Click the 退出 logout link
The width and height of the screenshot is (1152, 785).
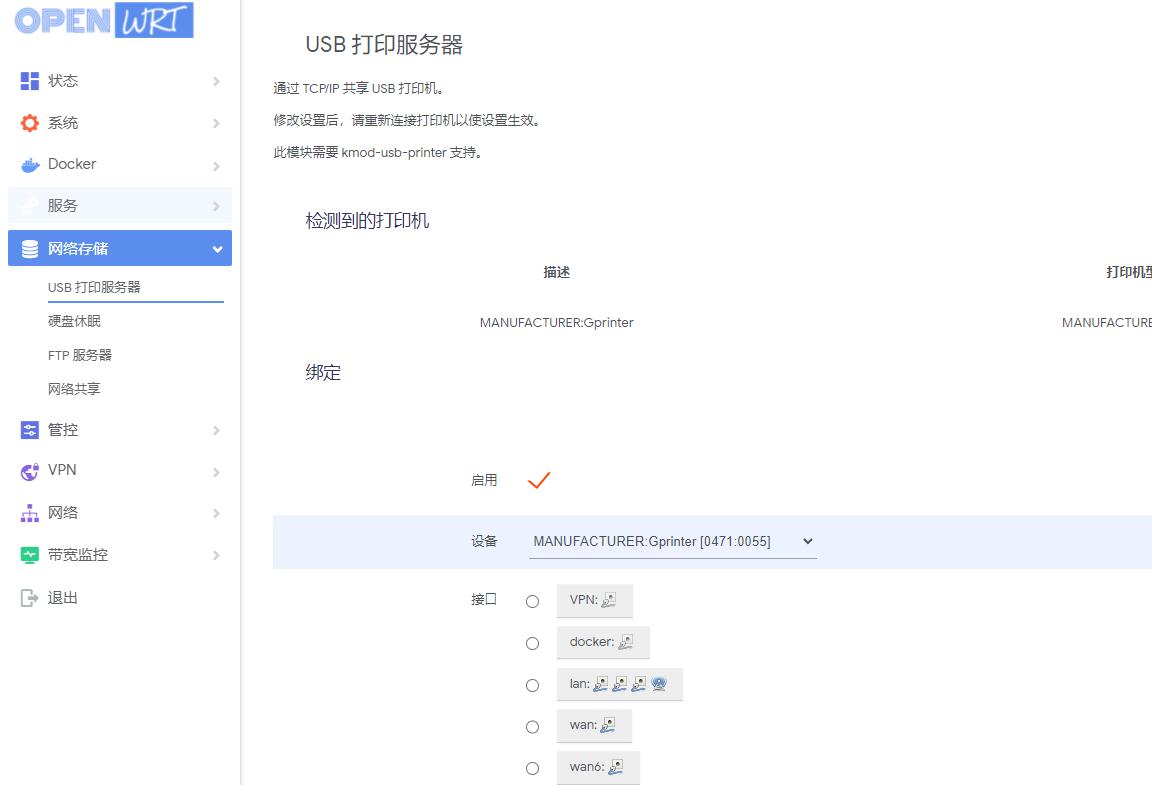(x=60, y=597)
